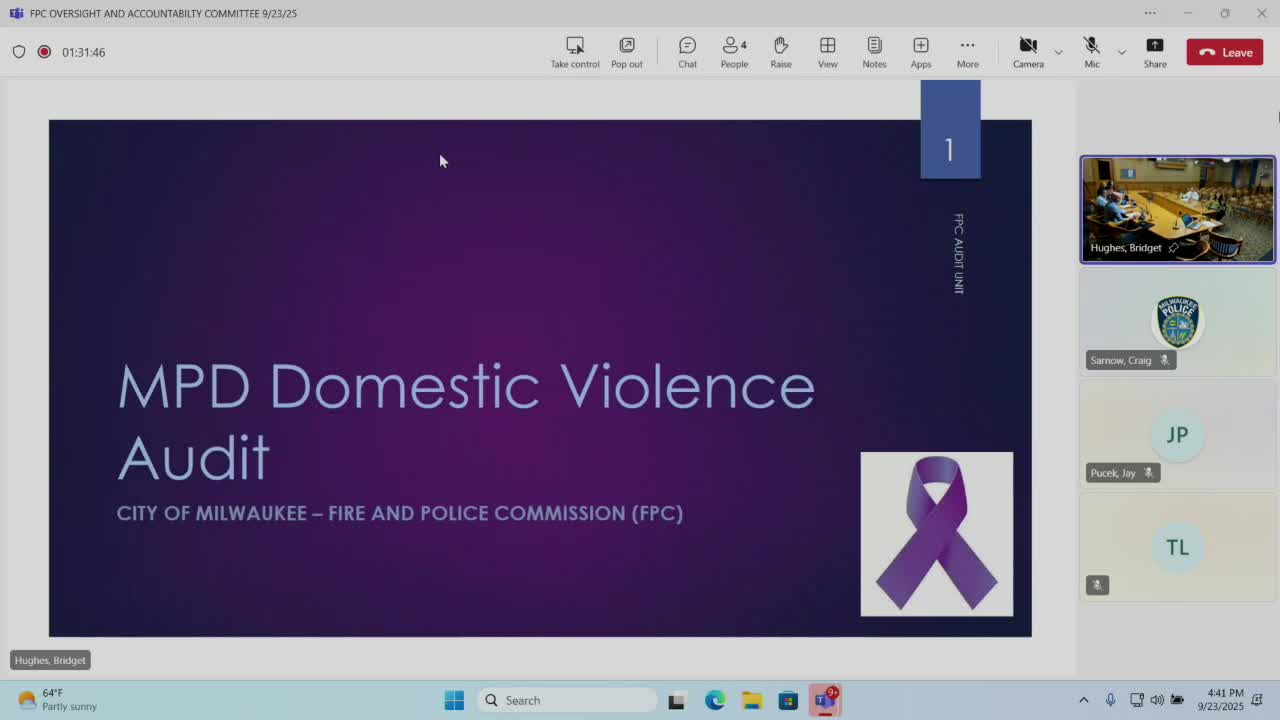The image size is (1280, 720).
Task: Open the More actions menu
Action: [x=967, y=52]
